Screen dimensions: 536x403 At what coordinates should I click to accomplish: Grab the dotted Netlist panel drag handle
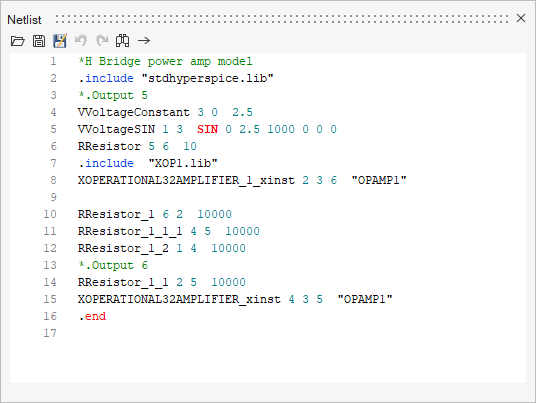282,19
